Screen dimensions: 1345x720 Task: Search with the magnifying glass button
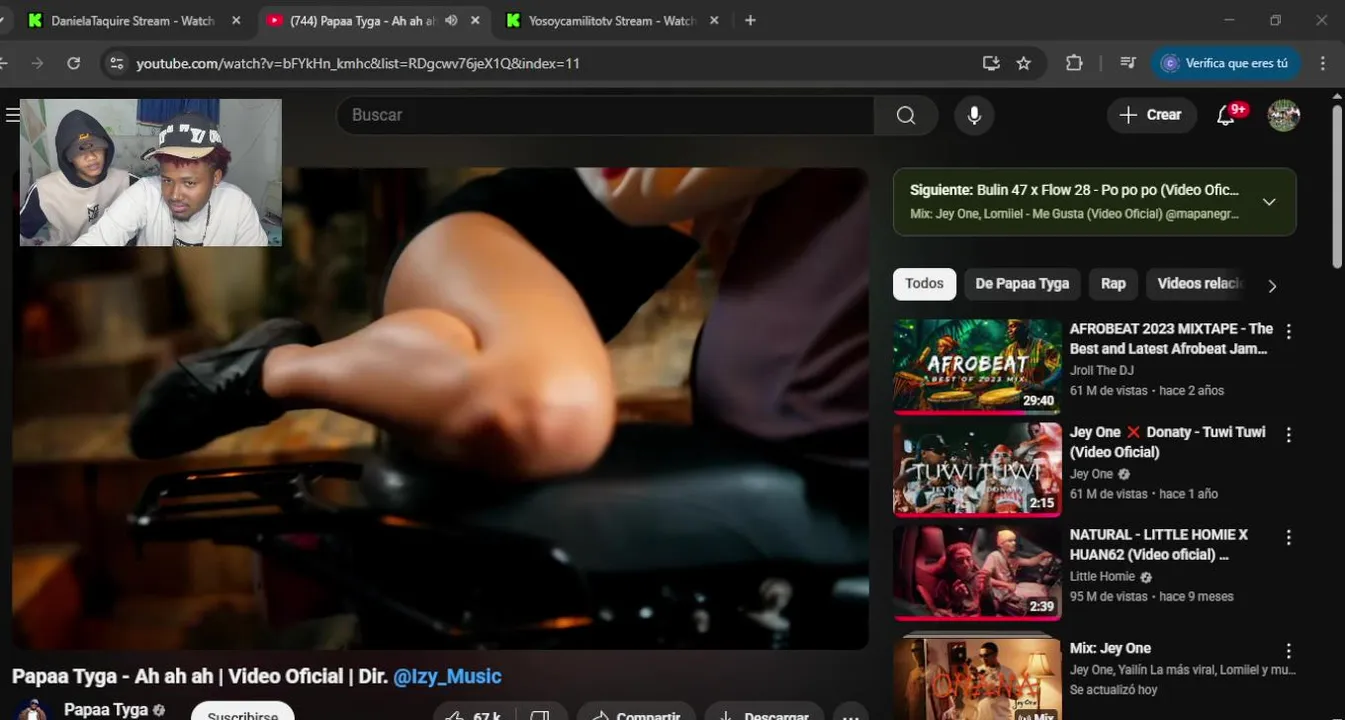click(906, 115)
